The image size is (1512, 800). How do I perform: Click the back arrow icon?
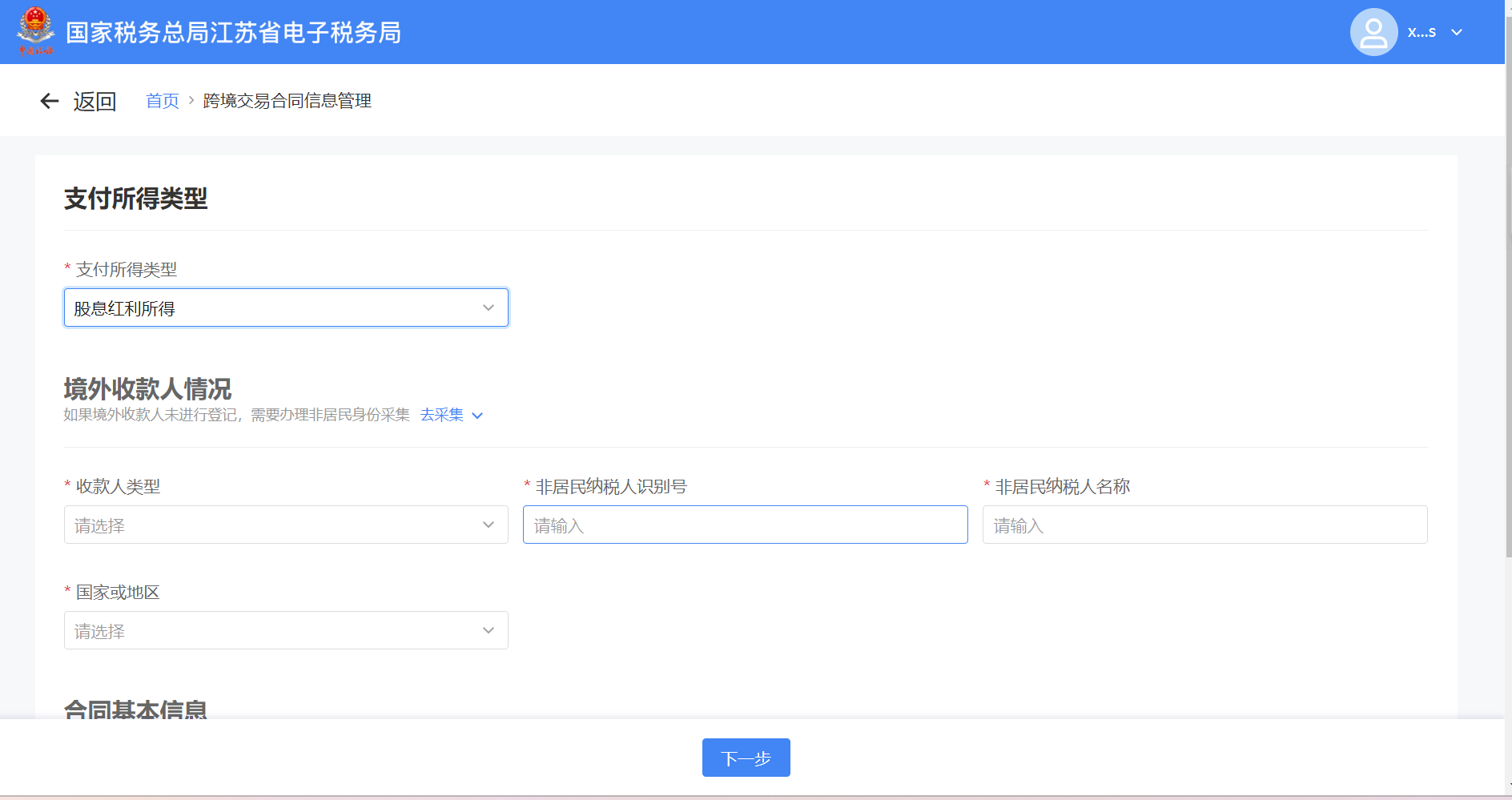[x=50, y=101]
